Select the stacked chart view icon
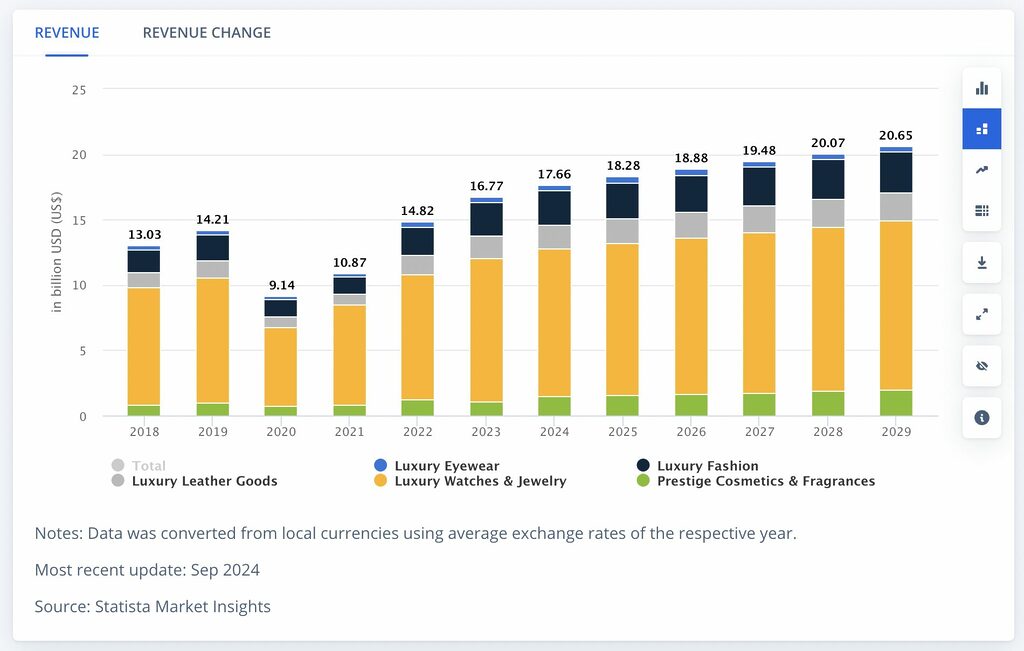 tap(981, 129)
